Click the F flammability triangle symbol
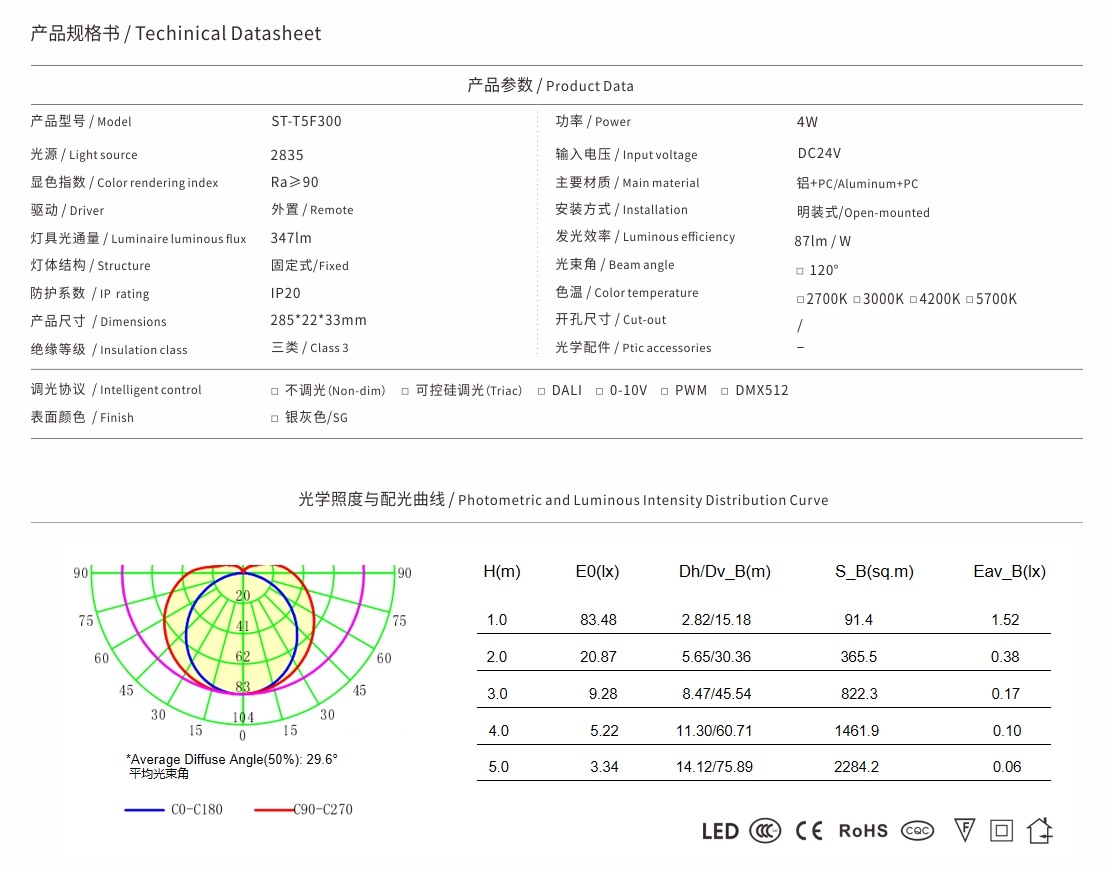This screenshot has height=872, width=1114. pyautogui.click(x=963, y=830)
